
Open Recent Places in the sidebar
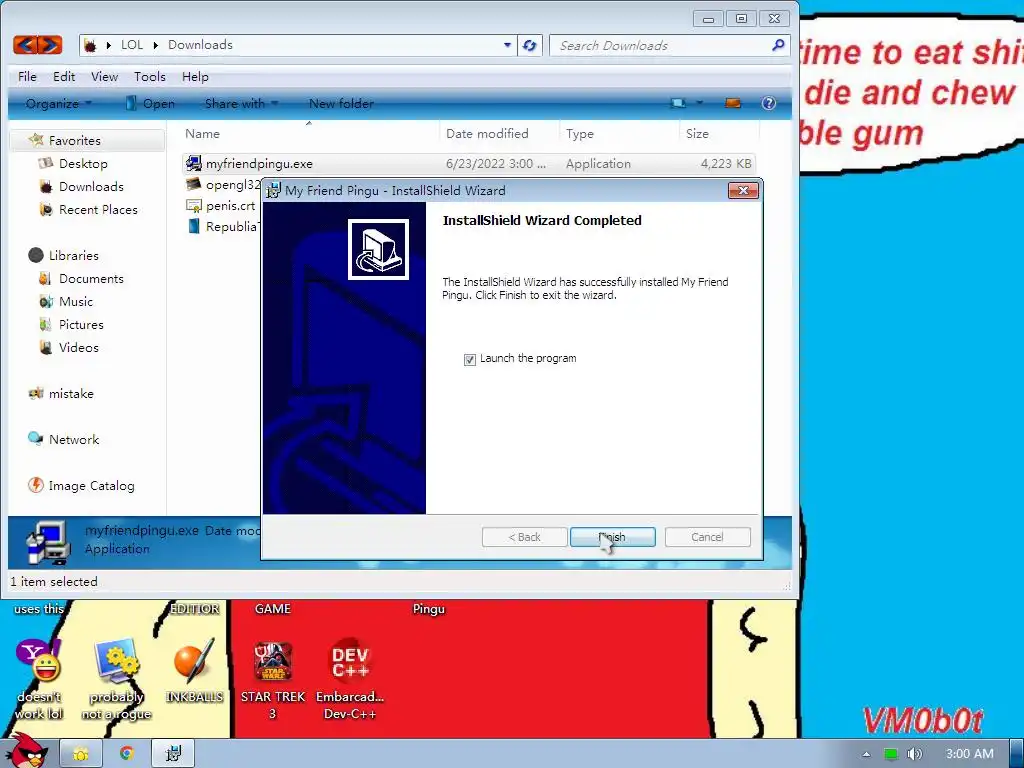coord(98,210)
